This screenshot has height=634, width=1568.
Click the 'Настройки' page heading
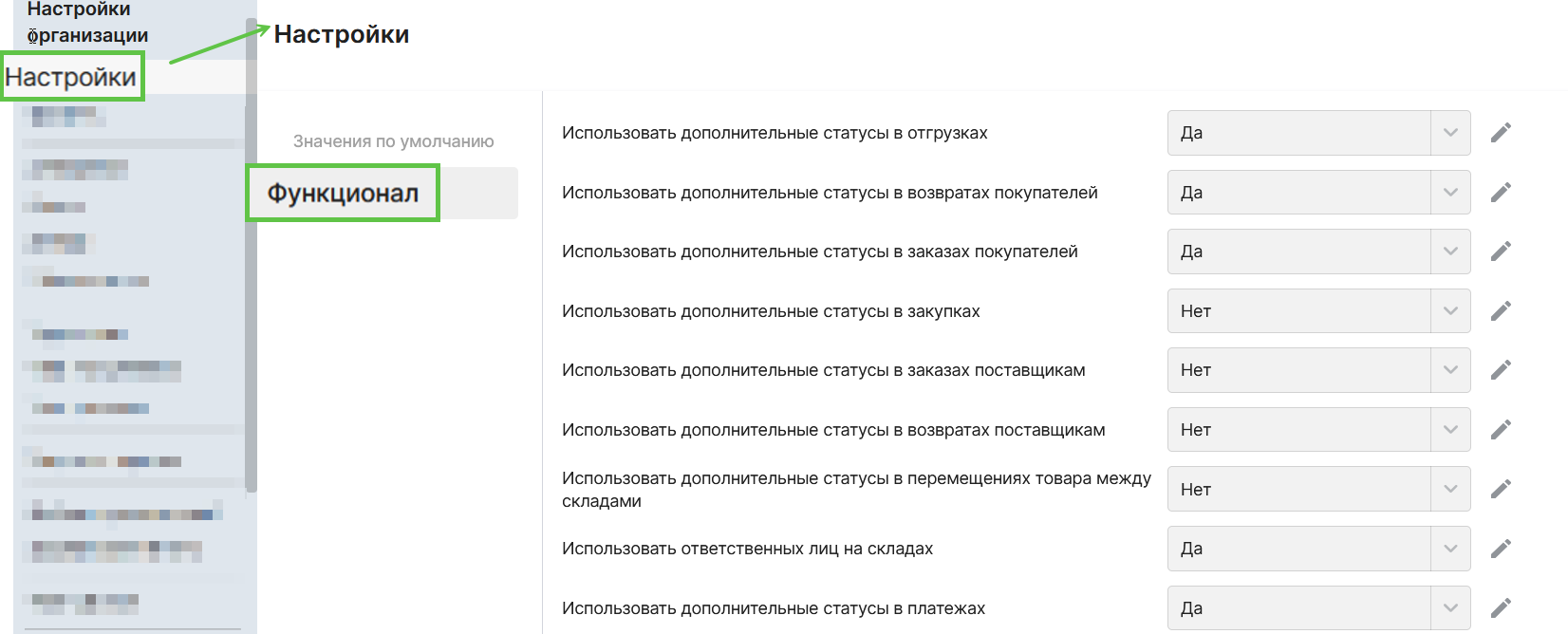pos(342,34)
